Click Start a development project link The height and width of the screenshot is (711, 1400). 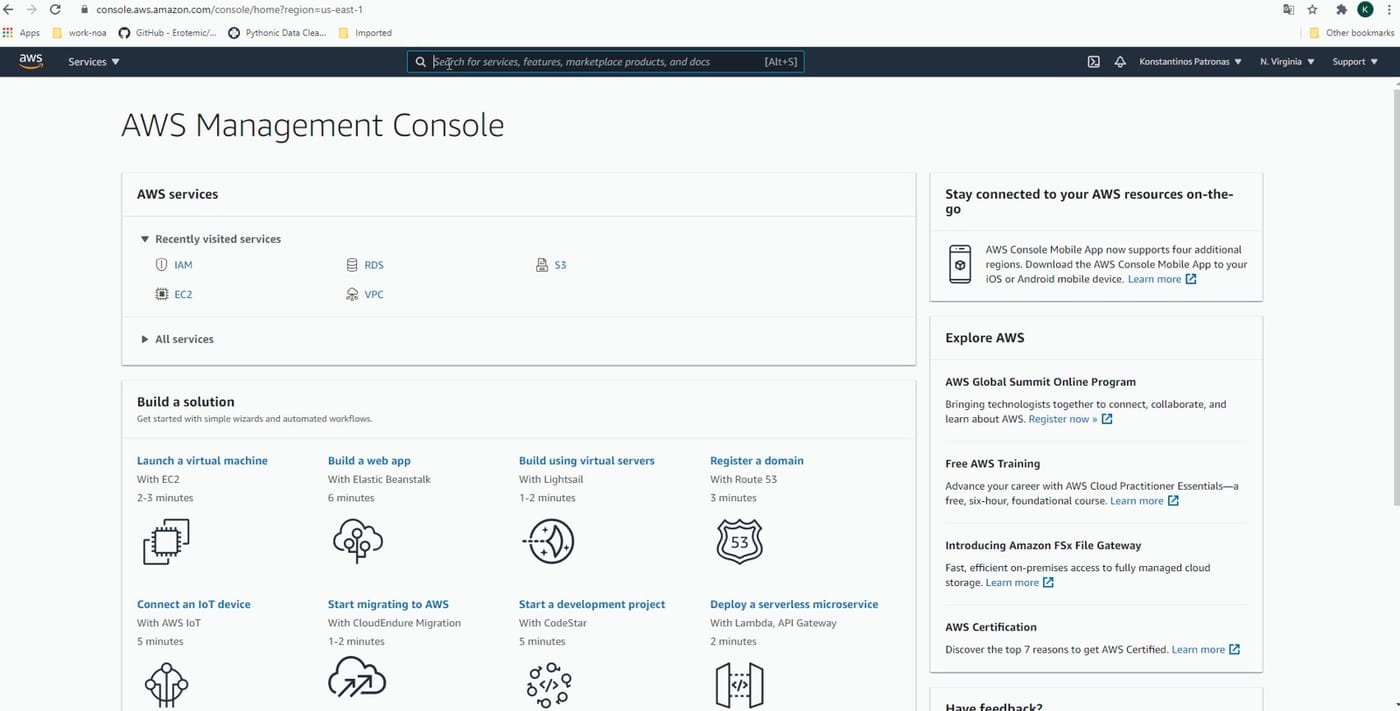[592, 604]
